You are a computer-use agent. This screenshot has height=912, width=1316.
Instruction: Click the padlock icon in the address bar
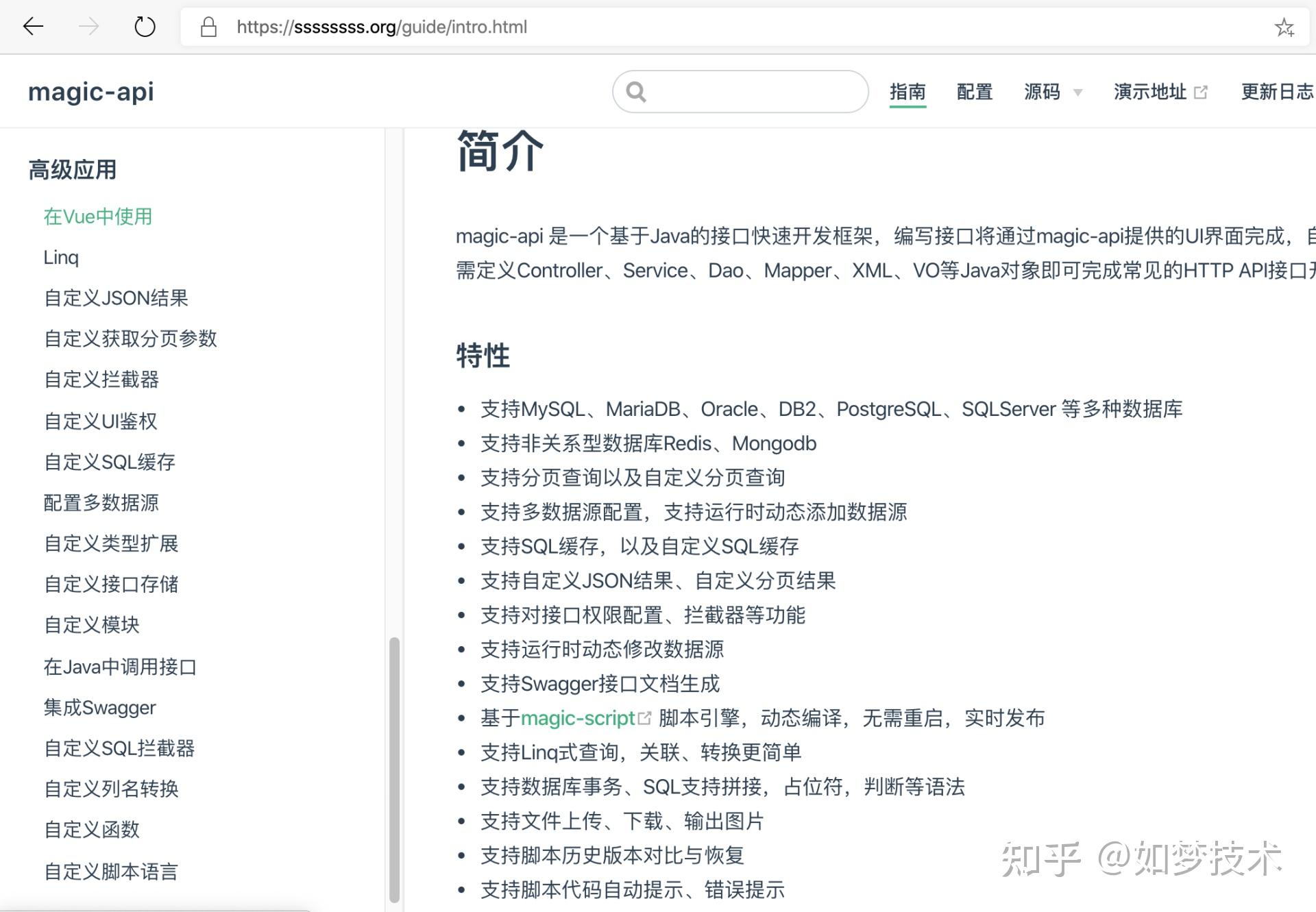pyautogui.click(x=208, y=27)
